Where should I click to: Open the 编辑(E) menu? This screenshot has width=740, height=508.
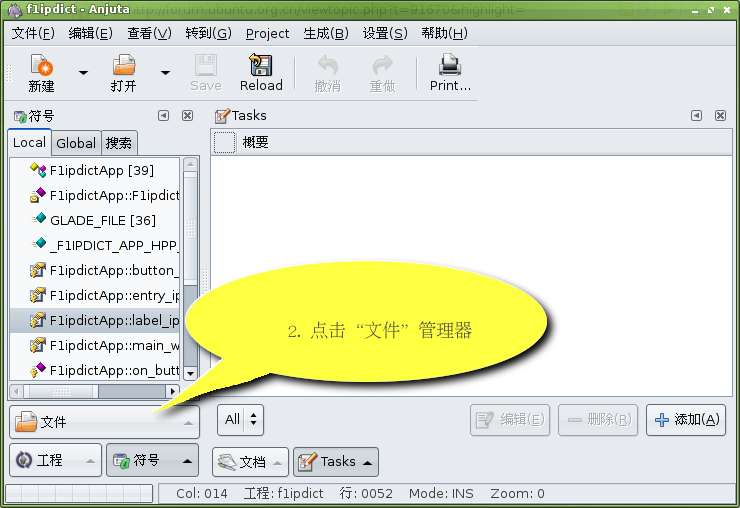pyautogui.click(x=91, y=33)
